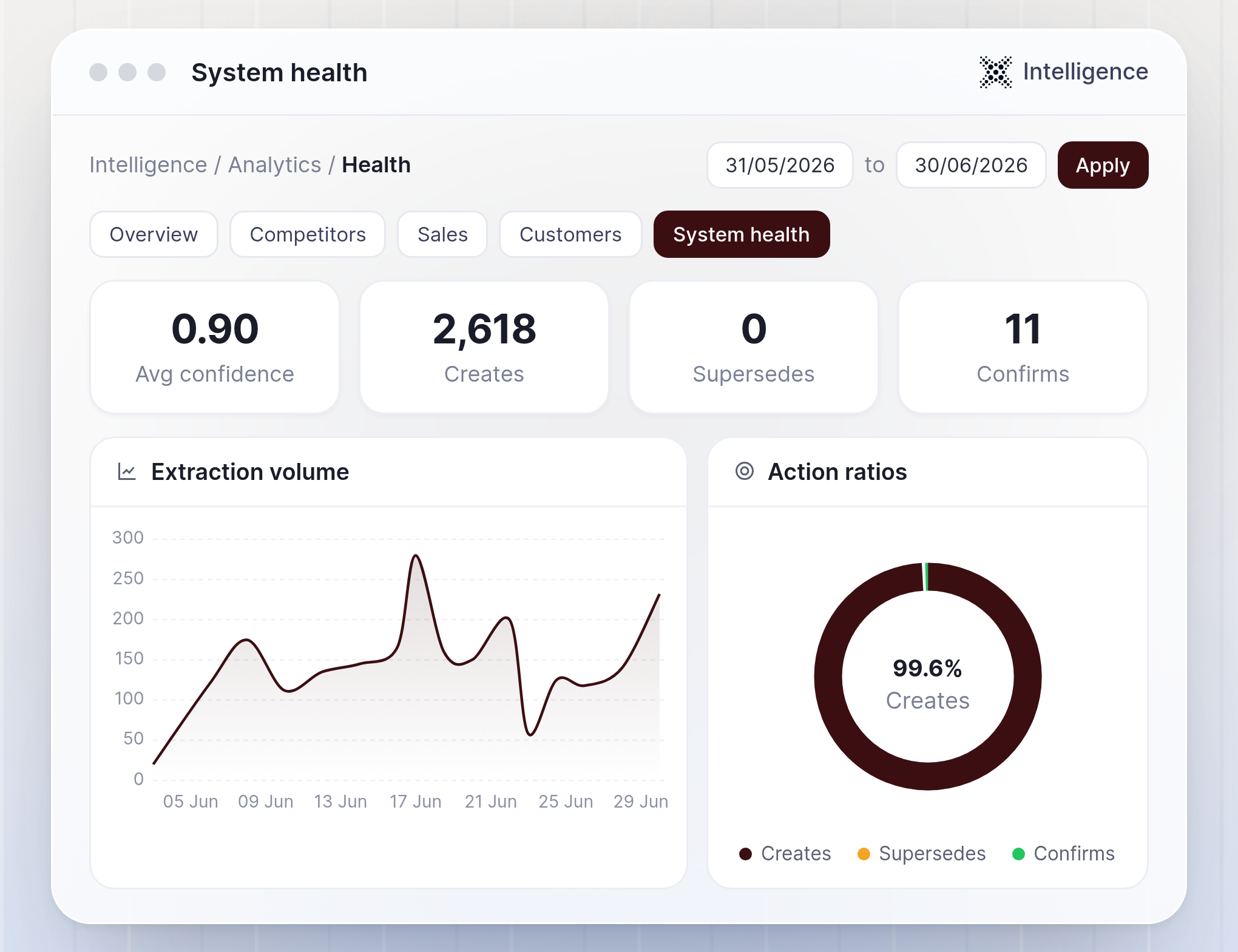Toggle the Creates legend item
Image resolution: width=1238 pixels, height=952 pixels.
click(x=785, y=854)
